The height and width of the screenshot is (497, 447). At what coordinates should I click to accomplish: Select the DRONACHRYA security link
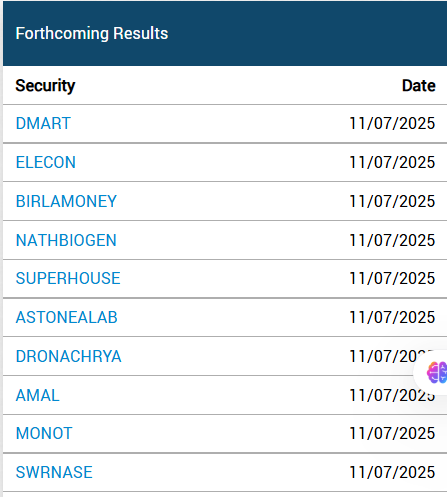coord(68,356)
